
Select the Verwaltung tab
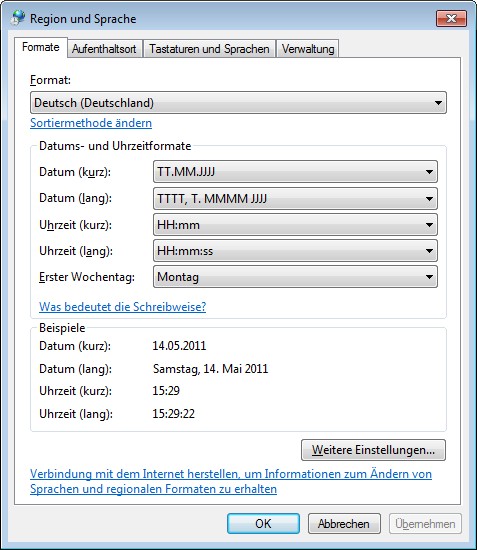coord(308,49)
